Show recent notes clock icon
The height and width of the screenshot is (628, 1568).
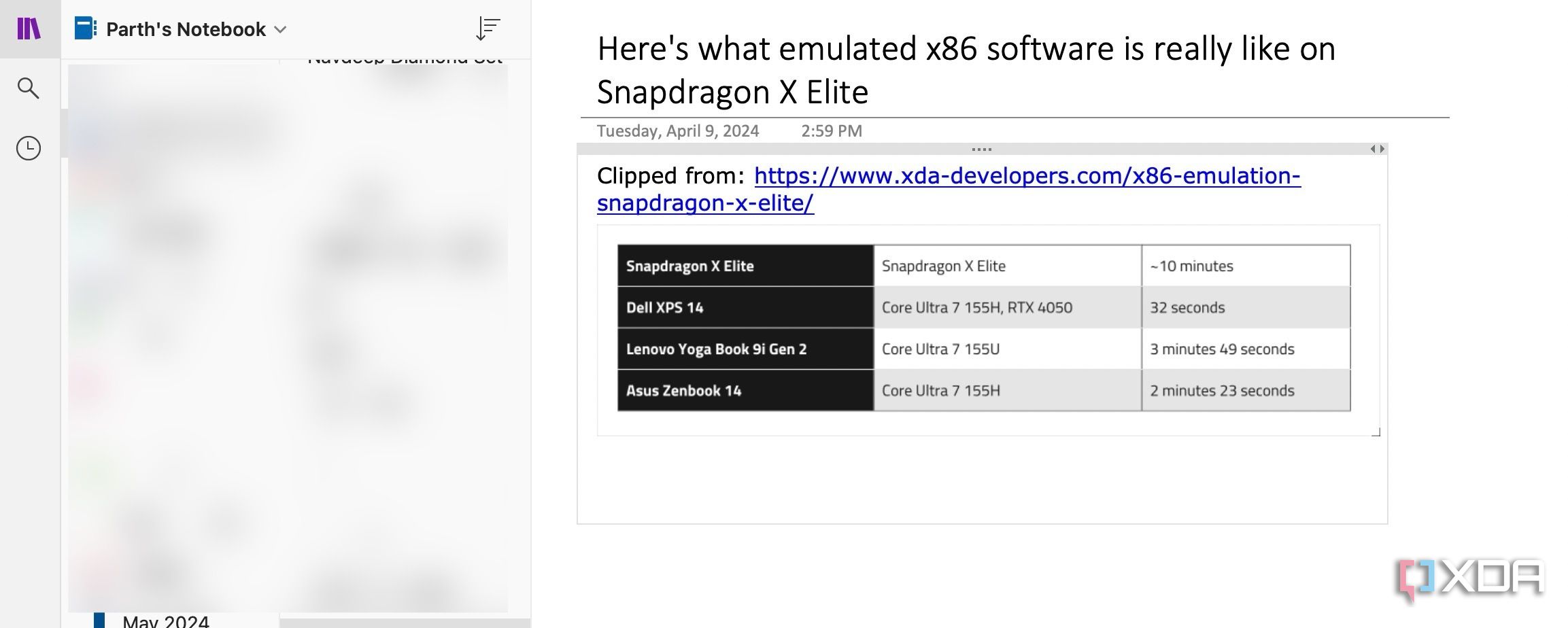(x=29, y=148)
